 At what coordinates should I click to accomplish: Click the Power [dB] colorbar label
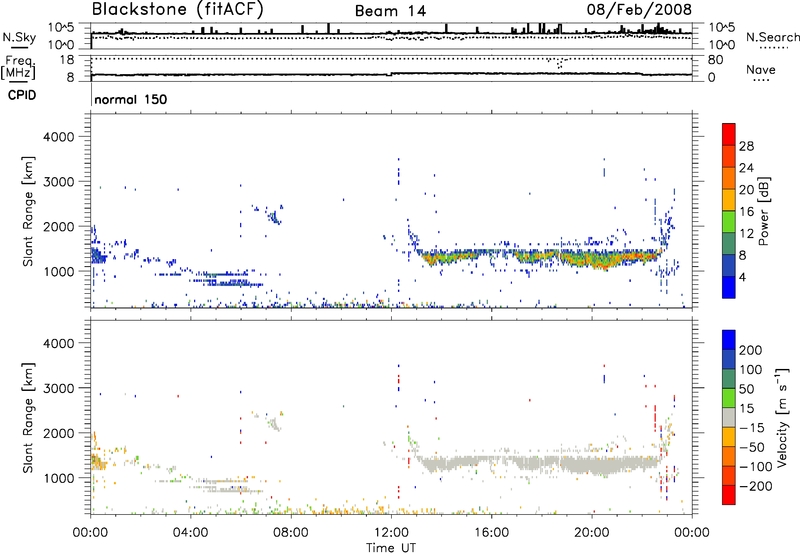[763, 211]
